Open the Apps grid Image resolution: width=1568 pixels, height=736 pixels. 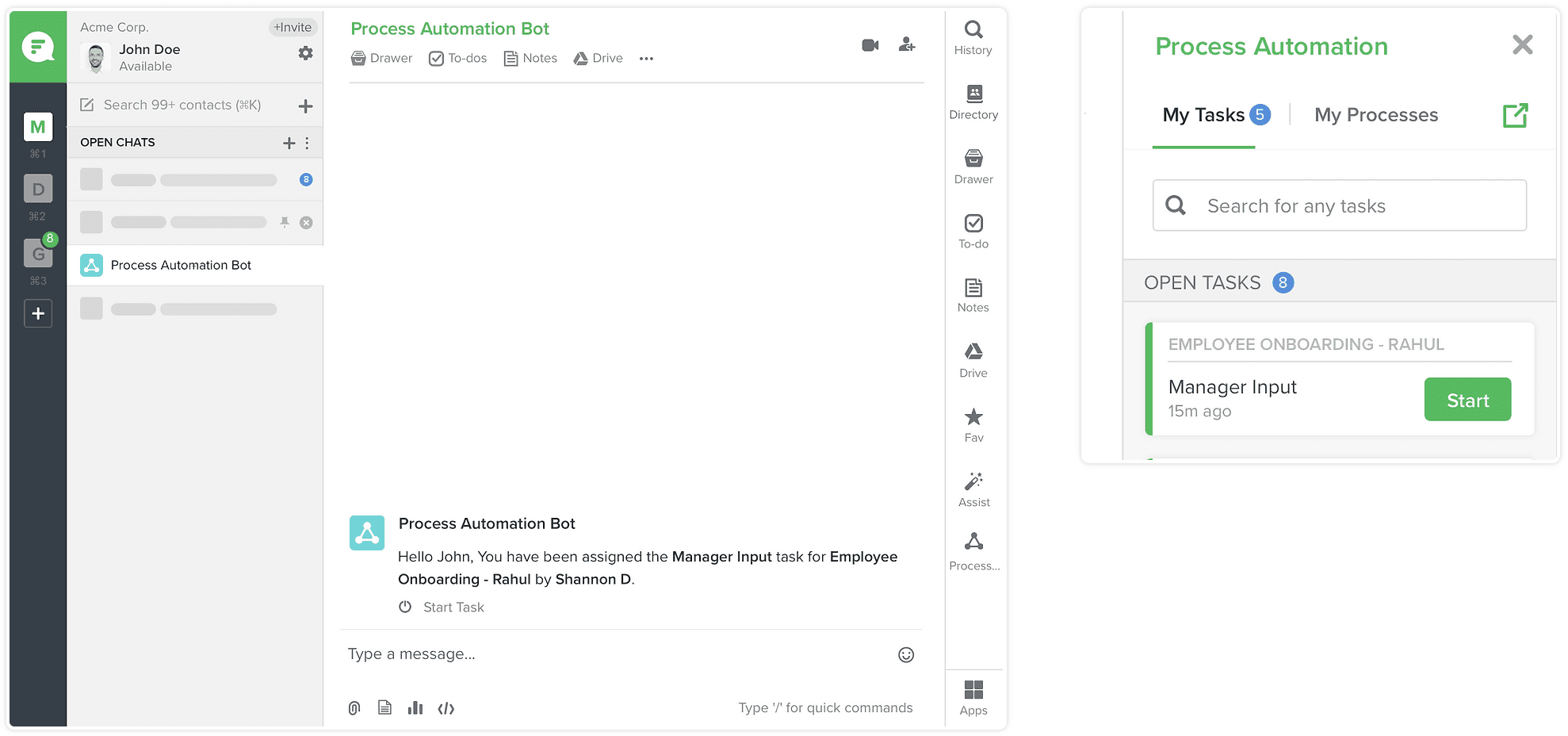pos(973,698)
